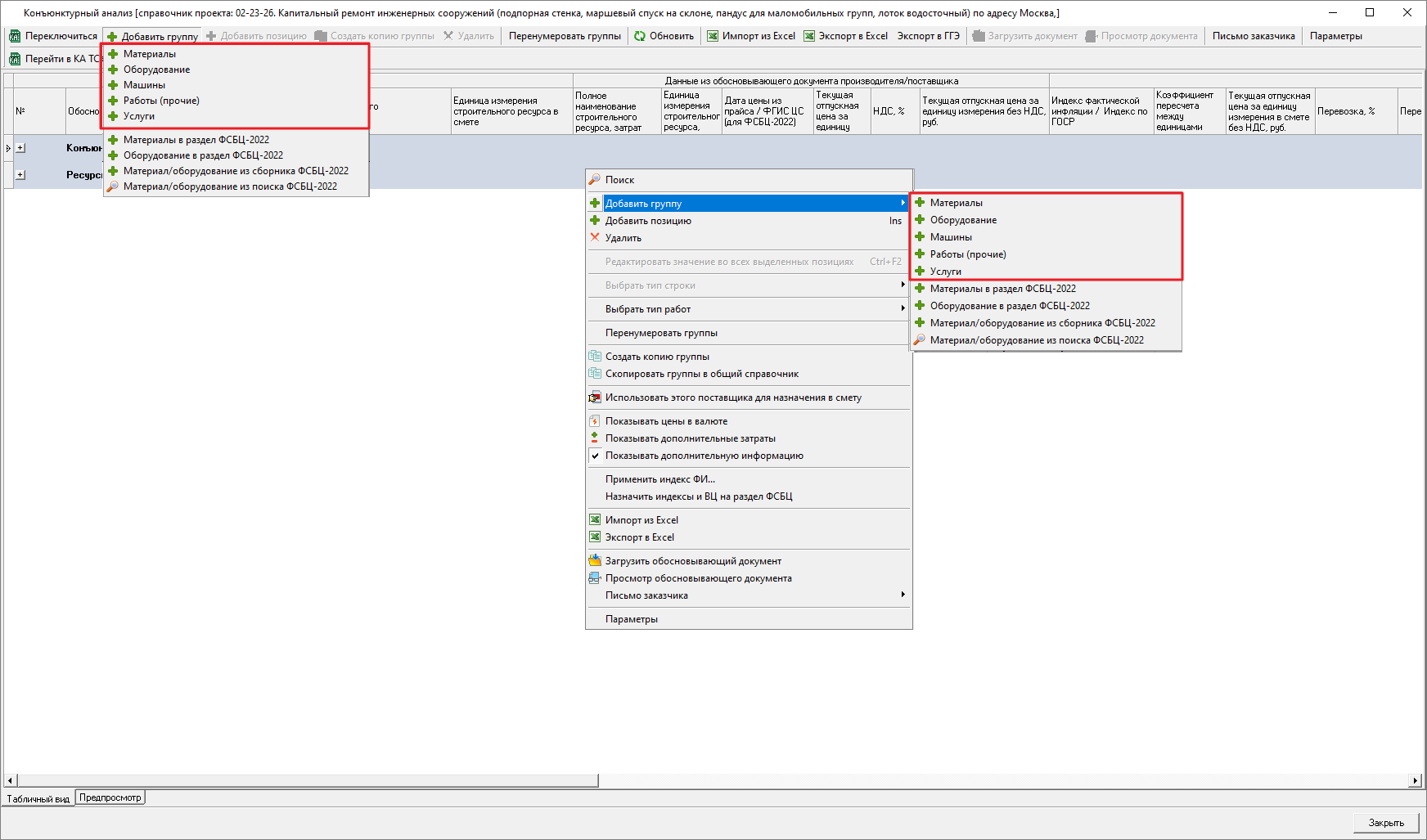Click the Переключиться toolbar icon
This screenshot has width=1427, height=840.
15,36
